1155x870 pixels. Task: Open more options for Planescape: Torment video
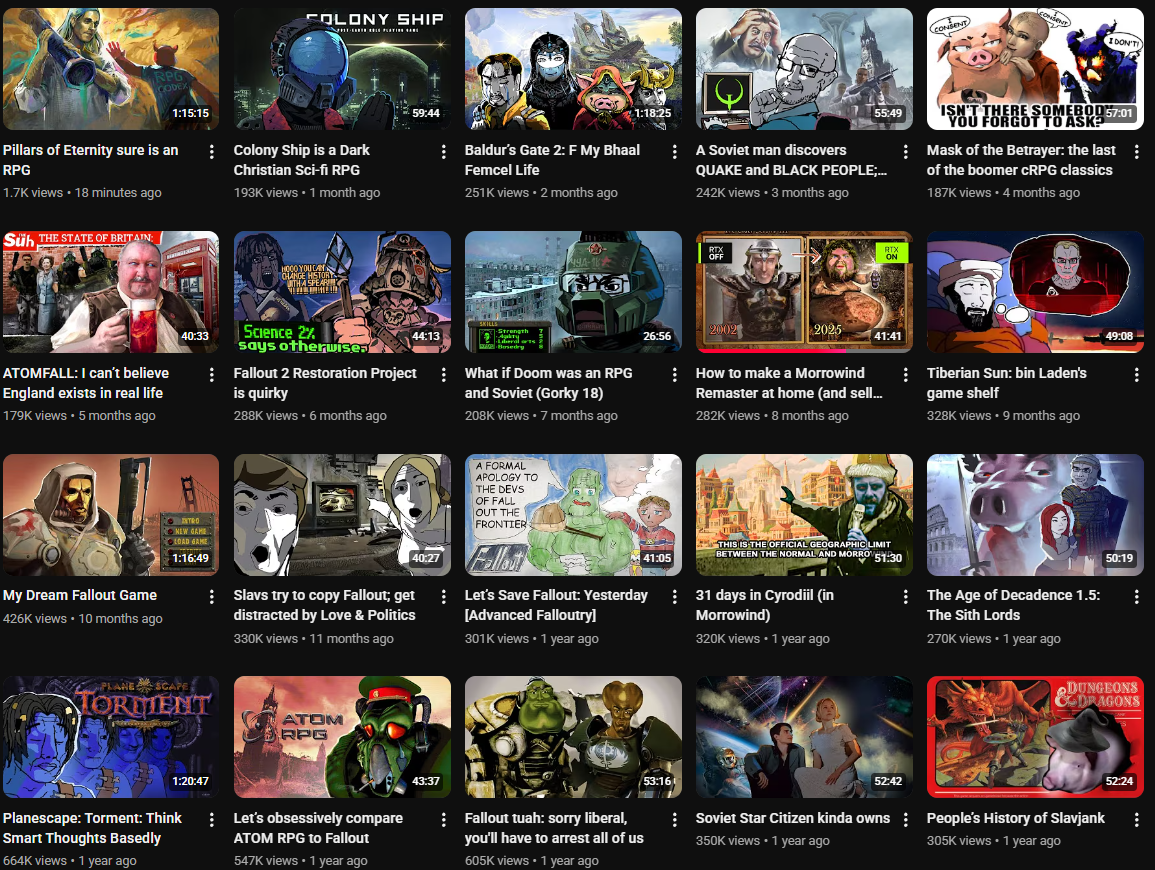[x=211, y=819]
